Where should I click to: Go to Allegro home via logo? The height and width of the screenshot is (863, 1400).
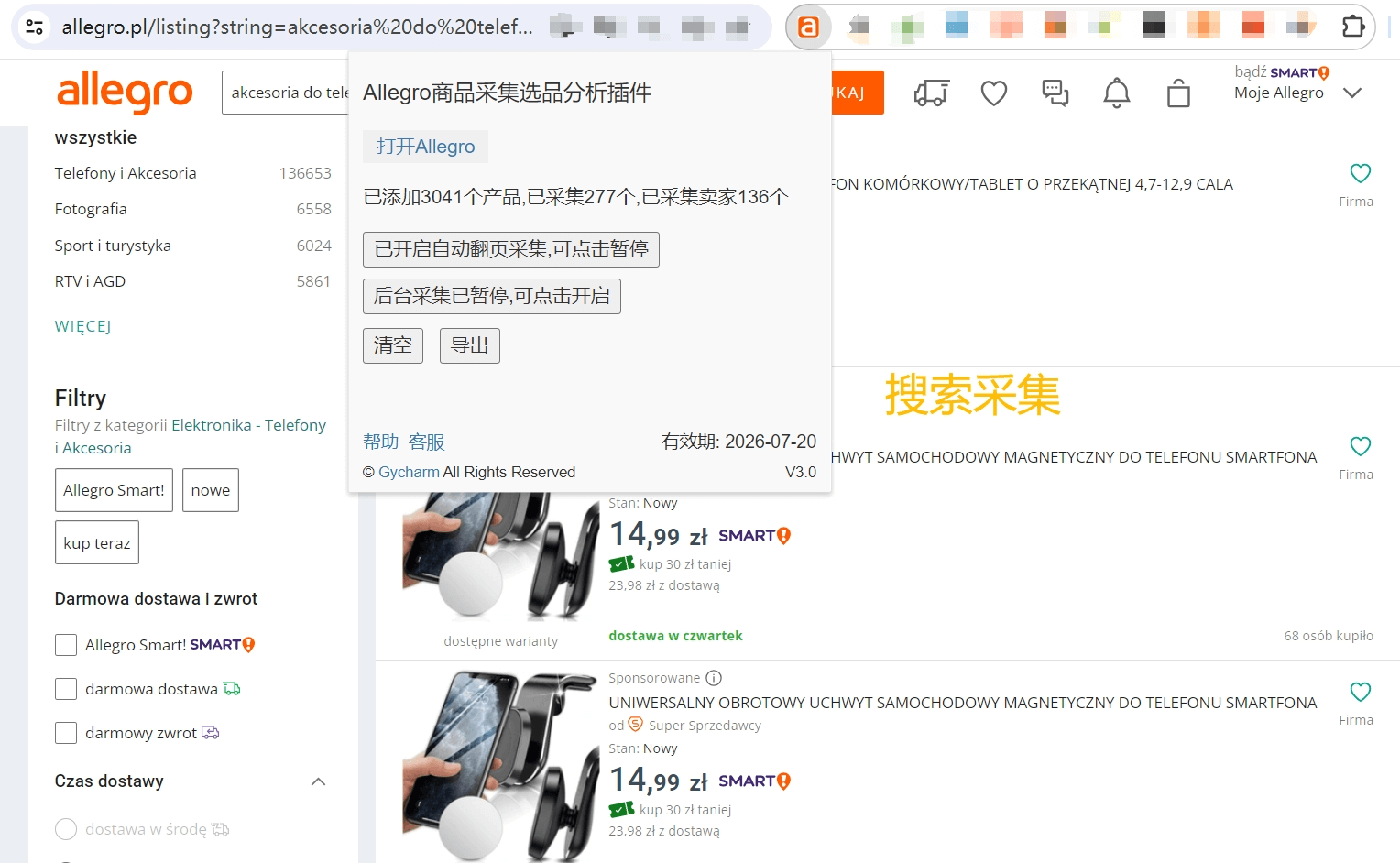pyautogui.click(x=125, y=92)
